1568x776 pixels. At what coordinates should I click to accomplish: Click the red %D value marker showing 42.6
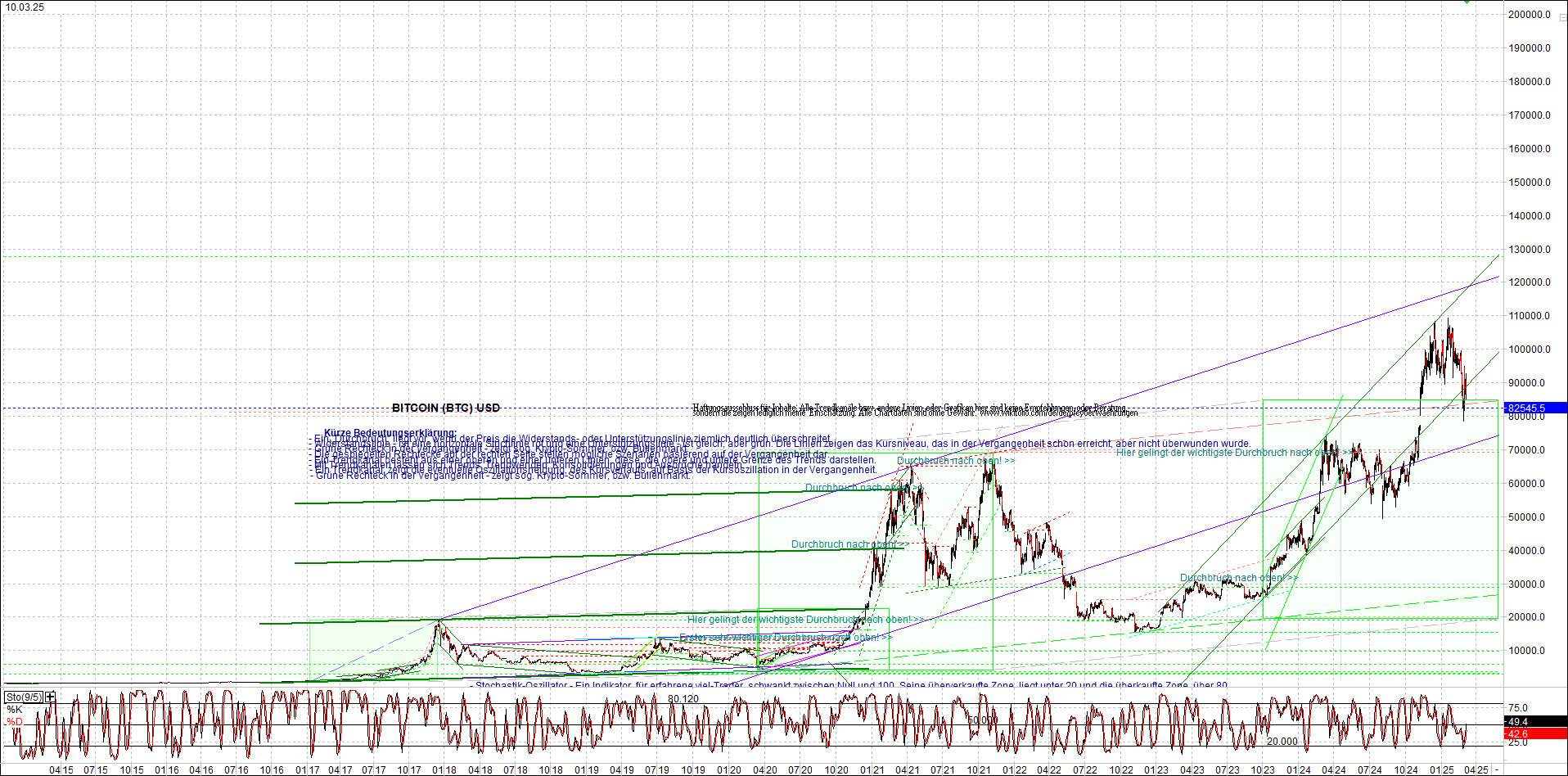[x=1518, y=733]
